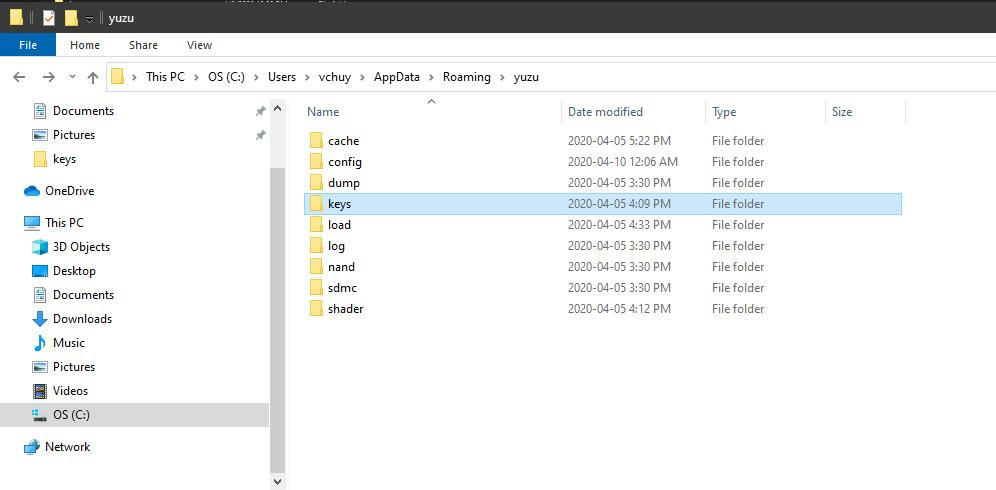Go up one folder level
Image resolution: width=996 pixels, height=490 pixels.
click(x=93, y=77)
